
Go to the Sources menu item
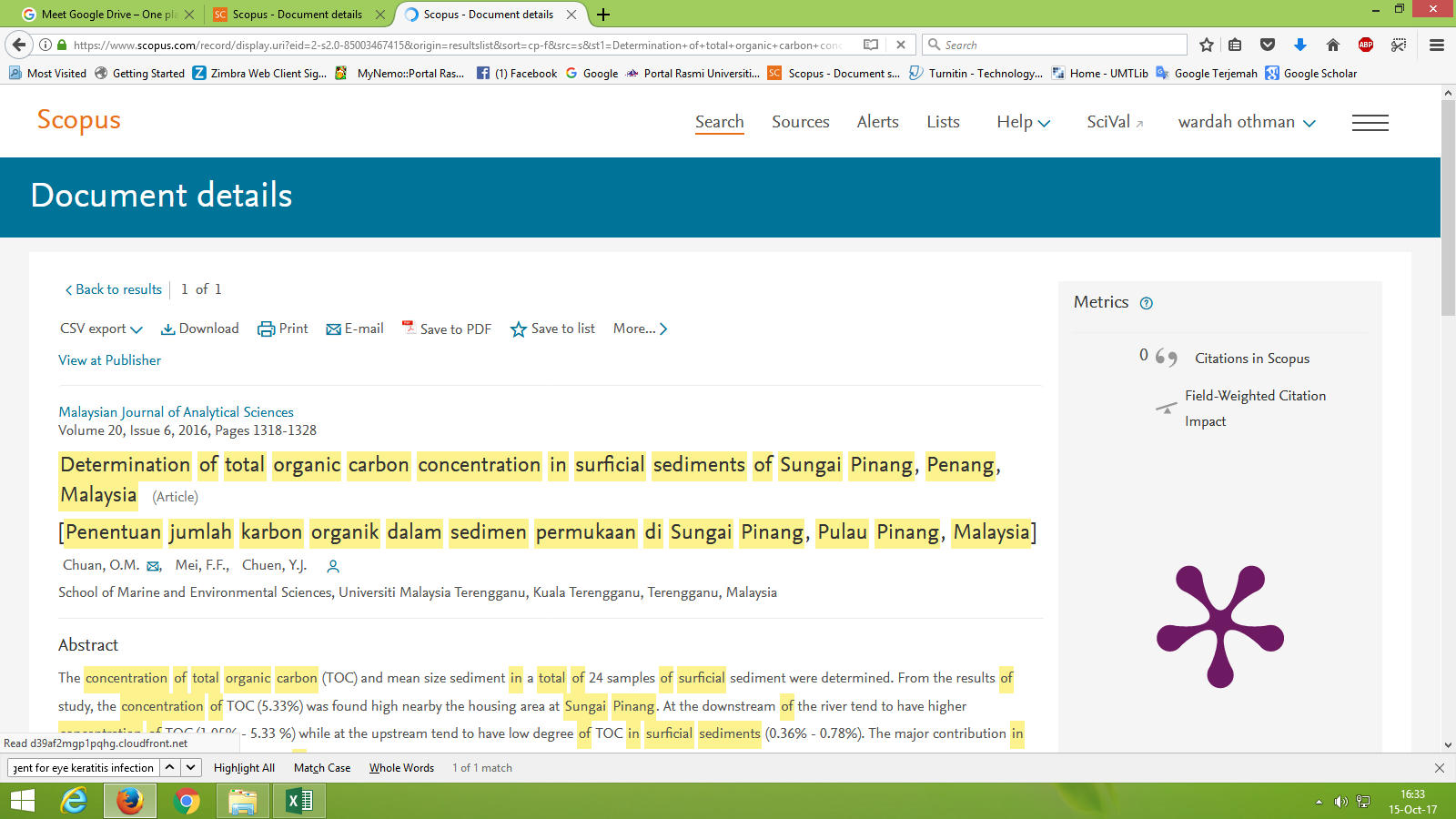pos(800,122)
